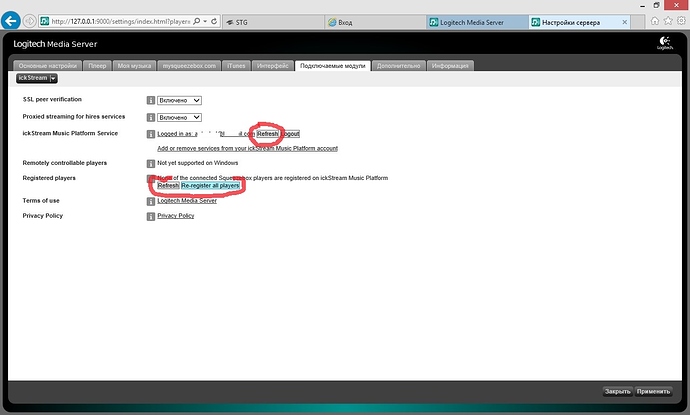
Task: Click the Logitech logo in header
Action: pos(664,43)
